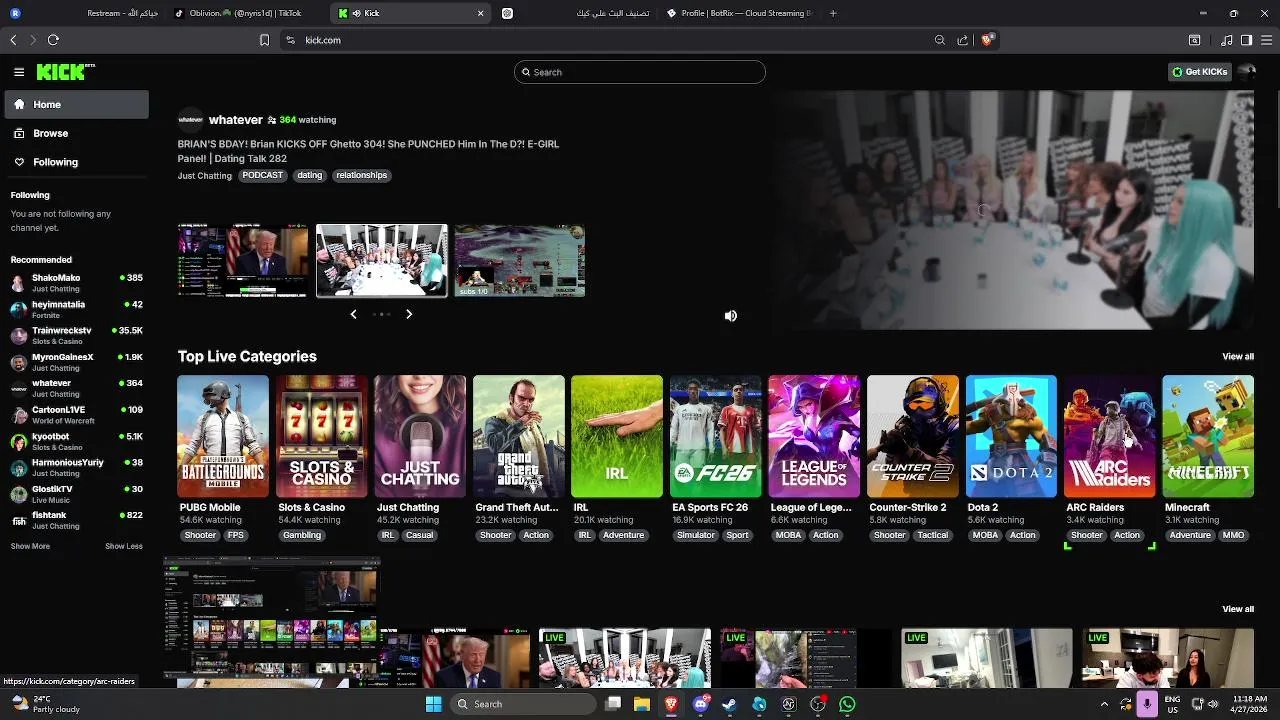Open heyimnatalia recommended channel
1280x720 pixels.
[x=76, y=309]
